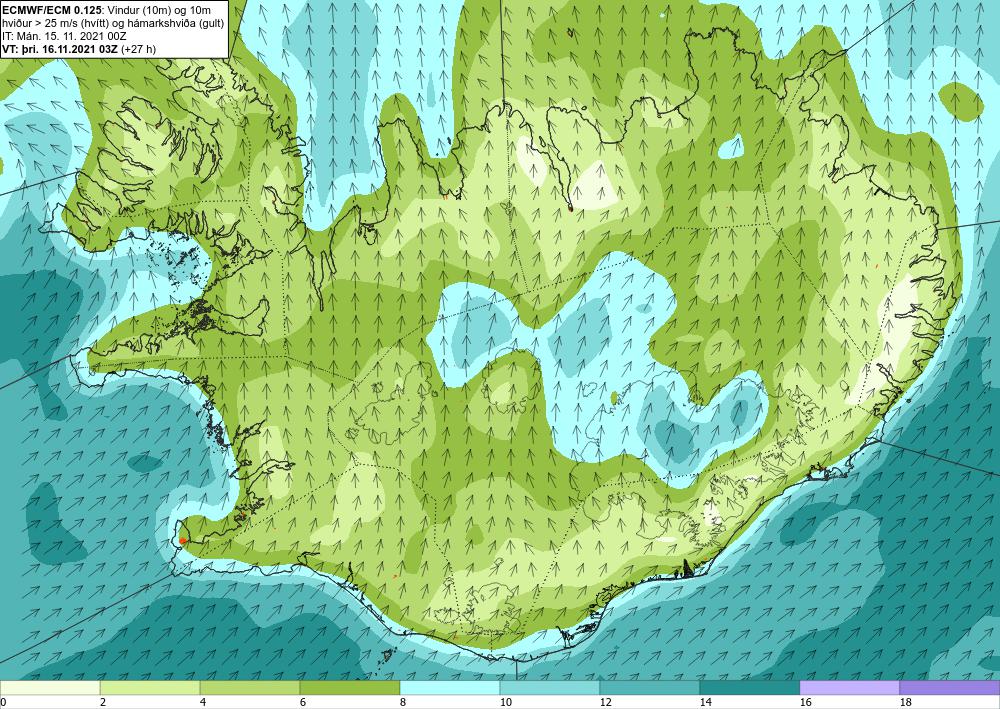The height and width of the screenshot is (709, 1000).
Task: Click the 'IT: Mán. 15. 11. 2021 00Z' line
Action: pyautogui.click(x=64, y=36)
